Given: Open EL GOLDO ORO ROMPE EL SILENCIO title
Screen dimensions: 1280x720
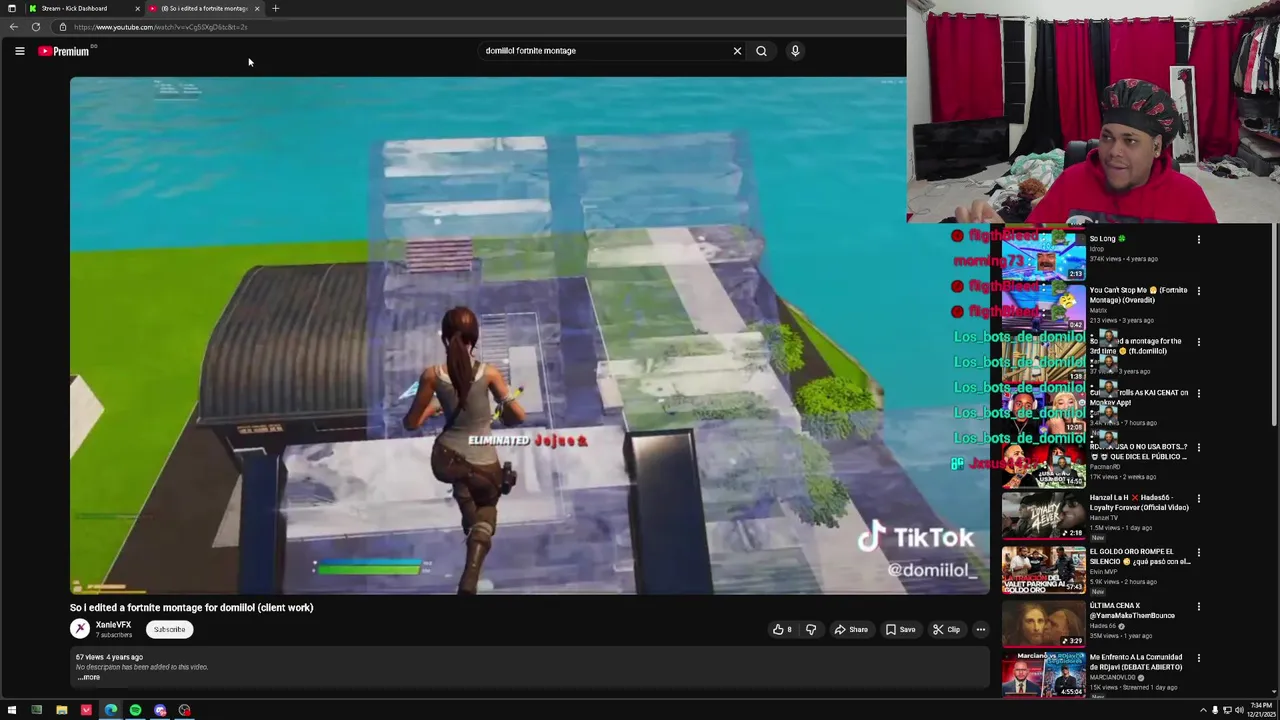Looking at the screenshot, I should [1139, 556].
